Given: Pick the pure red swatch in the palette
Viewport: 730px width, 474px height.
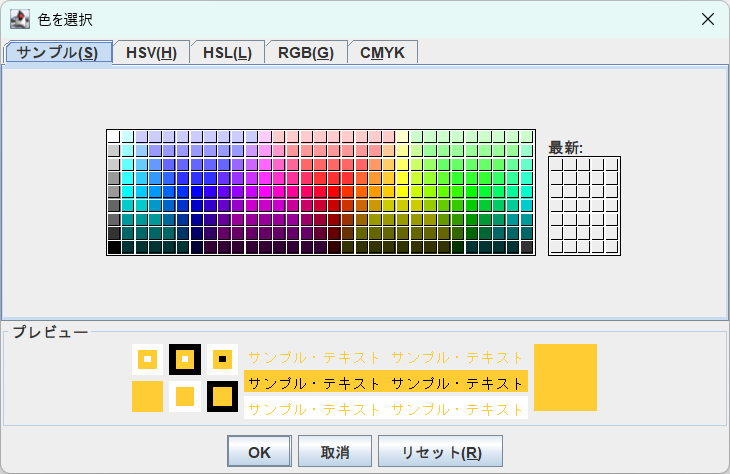Looking at the screenshot, I should [x=334, y=192].
